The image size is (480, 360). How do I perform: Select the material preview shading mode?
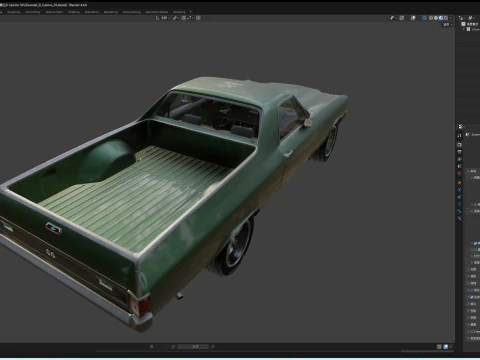pos(441,18)
